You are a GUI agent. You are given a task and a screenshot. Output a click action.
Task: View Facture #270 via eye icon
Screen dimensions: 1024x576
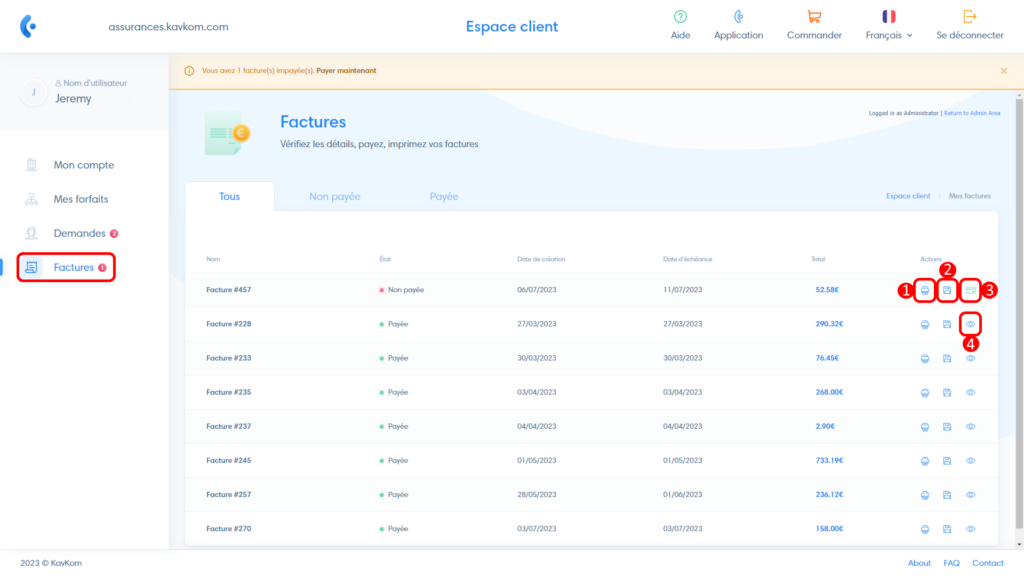[970, 528]
